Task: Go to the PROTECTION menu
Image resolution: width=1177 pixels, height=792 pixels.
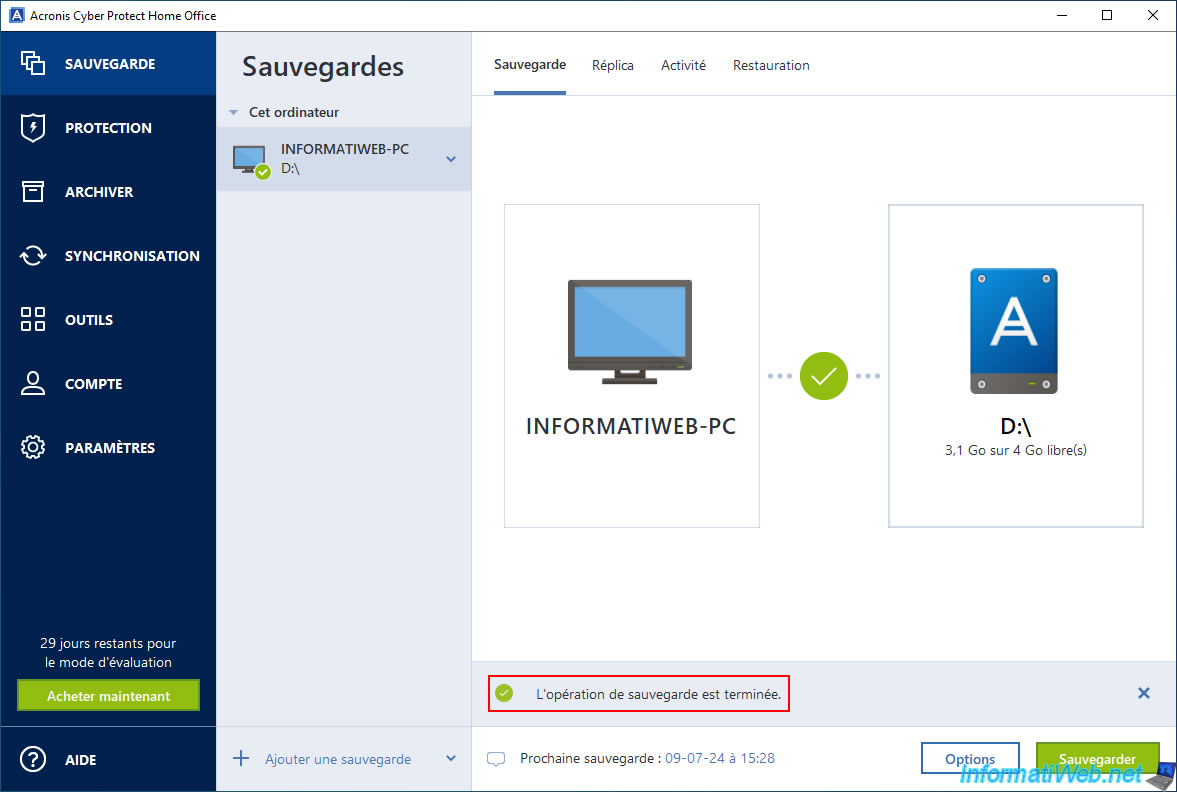Action: [108, 128]
